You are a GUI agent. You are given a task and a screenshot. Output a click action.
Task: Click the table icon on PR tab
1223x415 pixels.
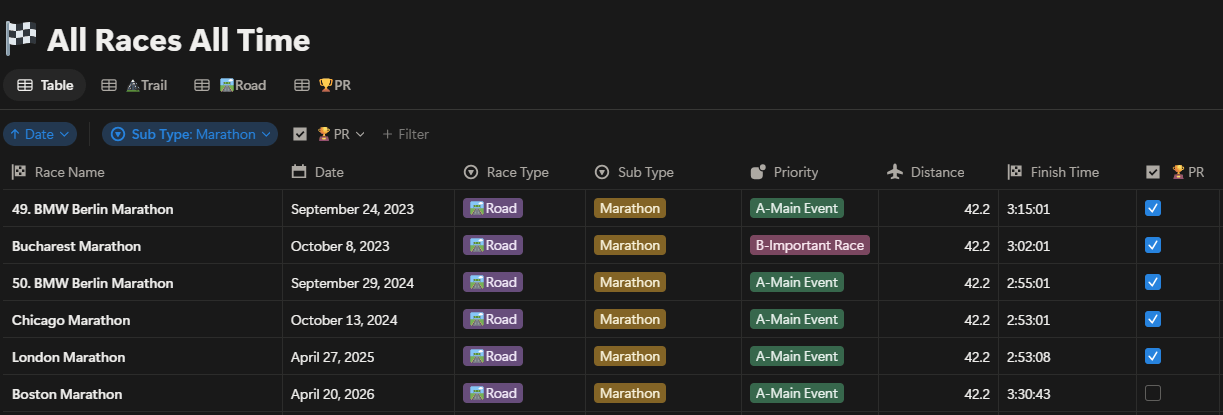point(301,85)
